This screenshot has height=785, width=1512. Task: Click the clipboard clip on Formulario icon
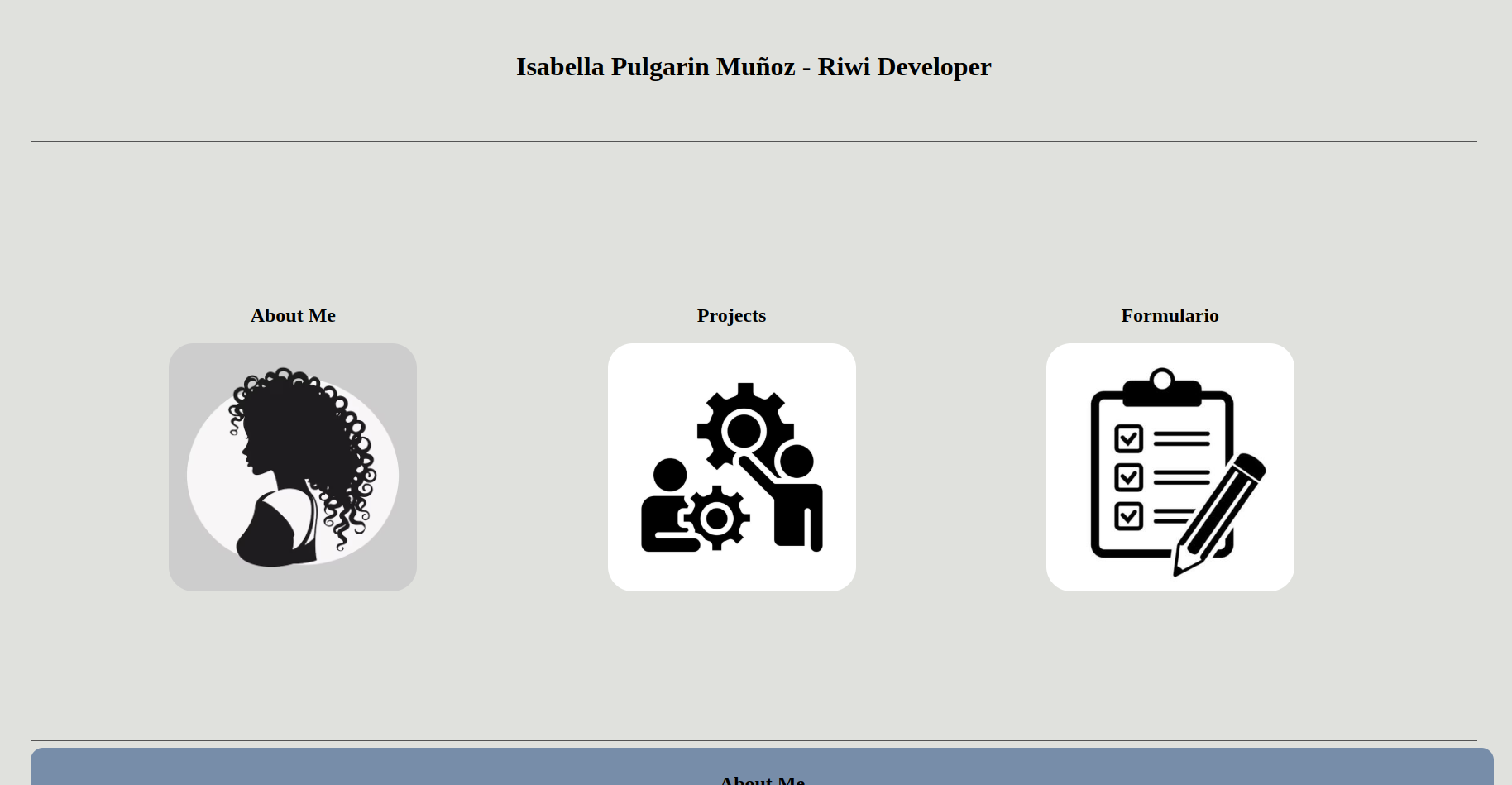1161,388
